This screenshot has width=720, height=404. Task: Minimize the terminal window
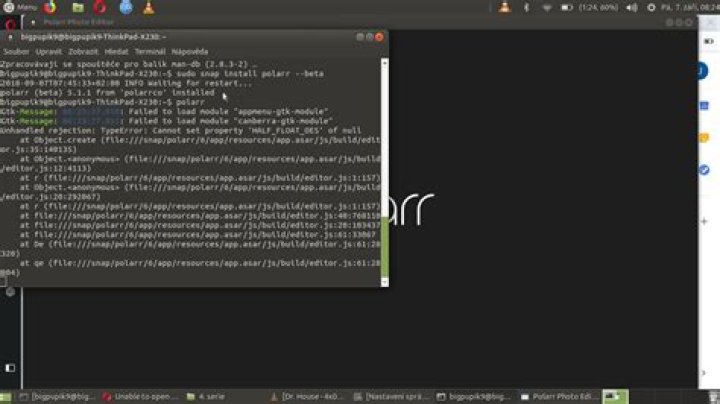360,37
